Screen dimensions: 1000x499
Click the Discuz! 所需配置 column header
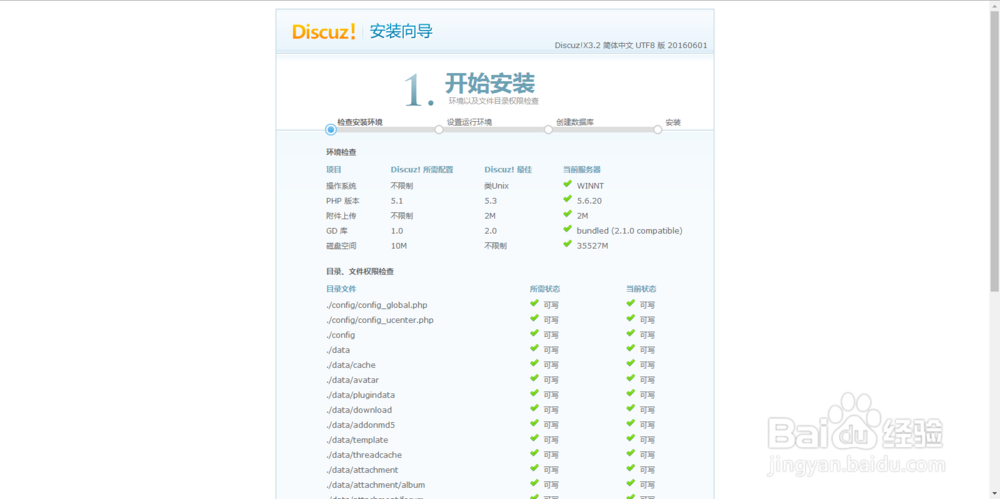click(x=422, y=169)
